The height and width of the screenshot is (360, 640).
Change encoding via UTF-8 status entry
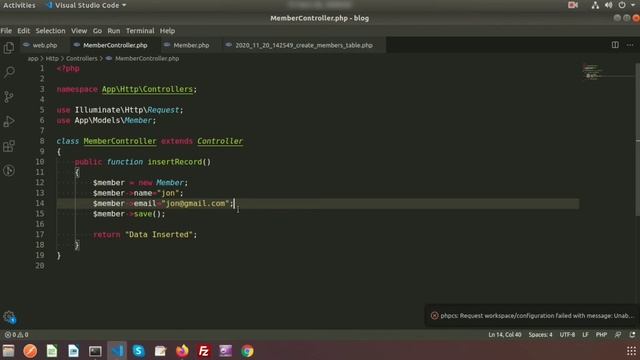(x=567, y=335)
